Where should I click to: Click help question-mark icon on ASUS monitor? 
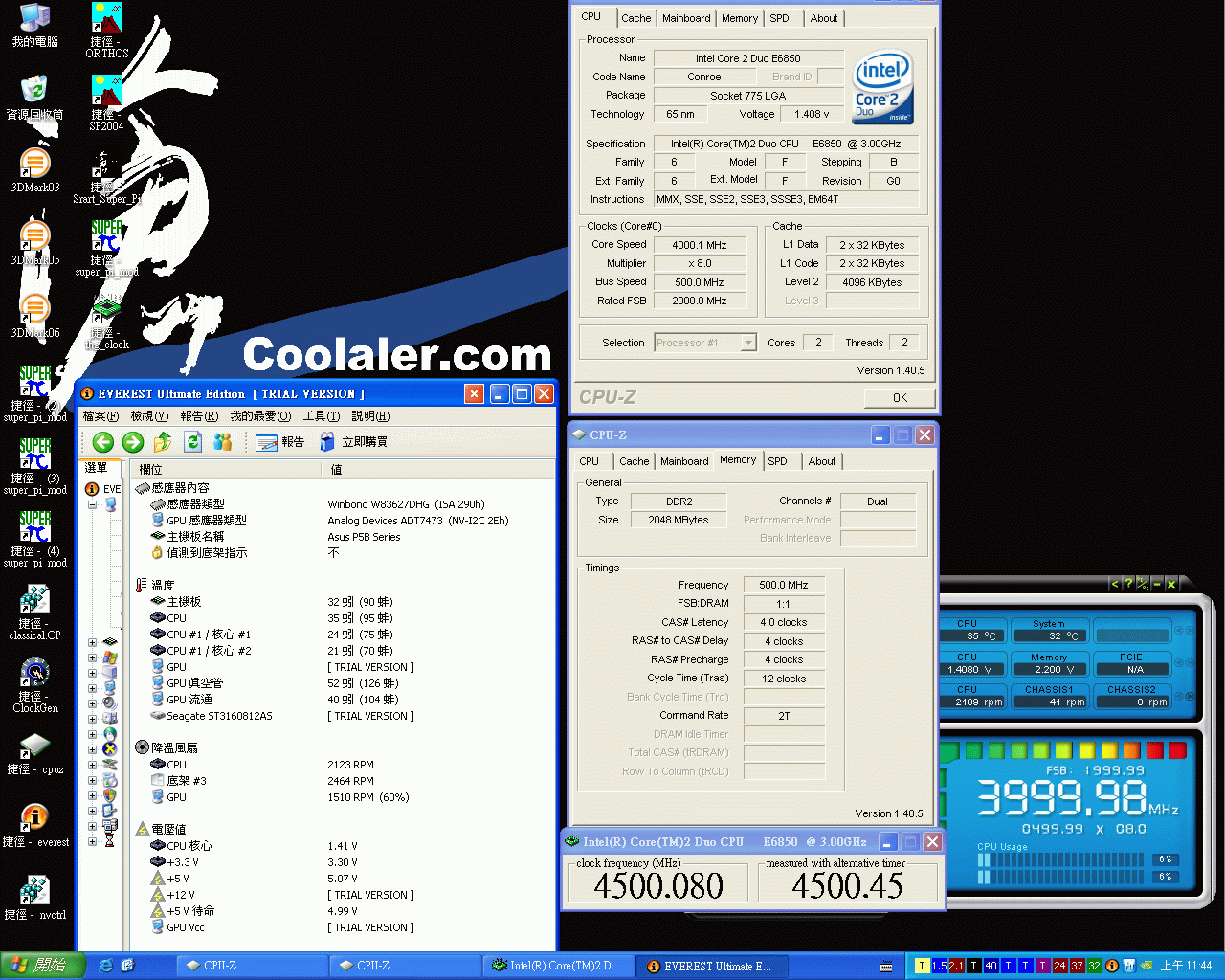click(x=1128, y=583)
